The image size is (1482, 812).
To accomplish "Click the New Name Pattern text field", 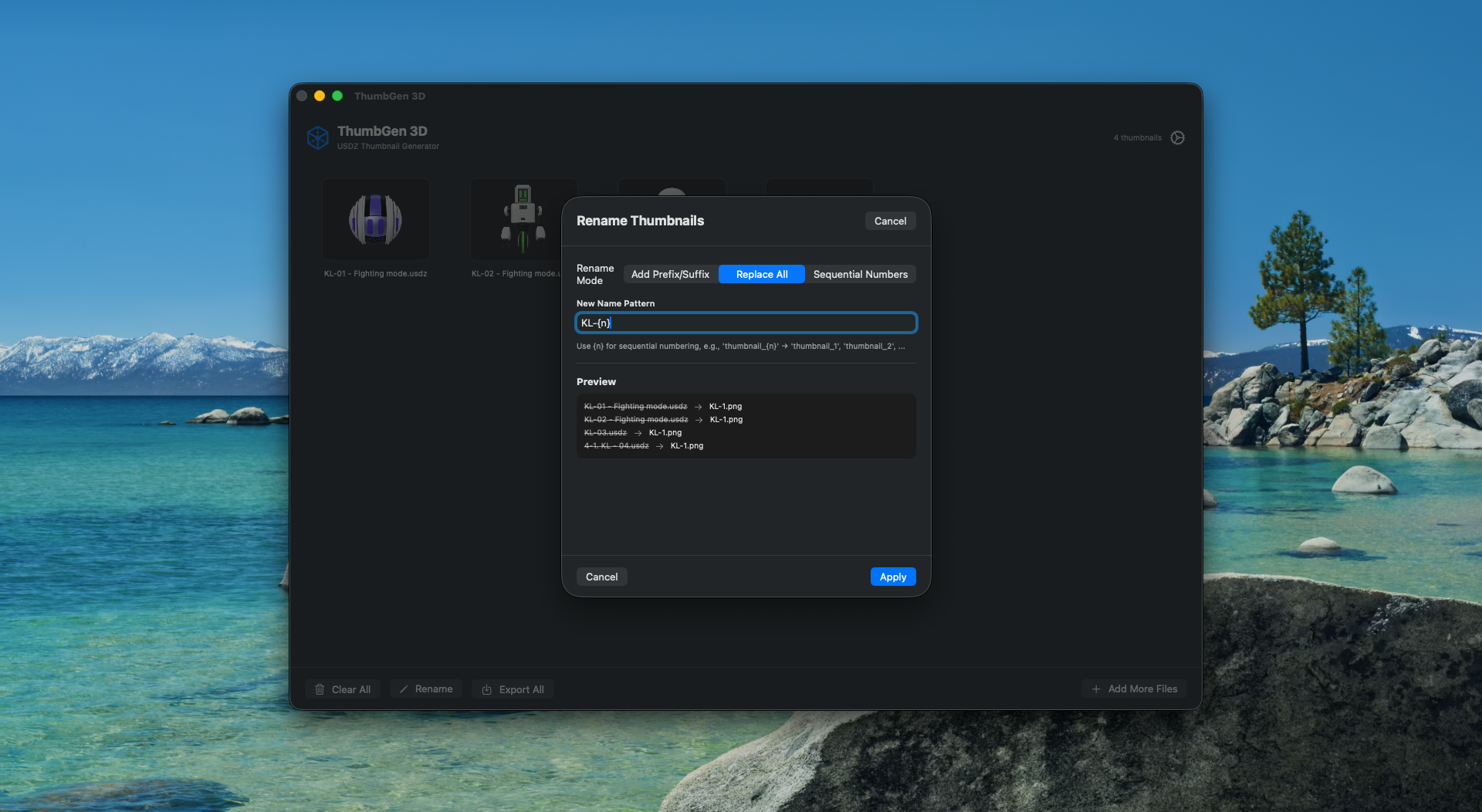I will [745, 323].
